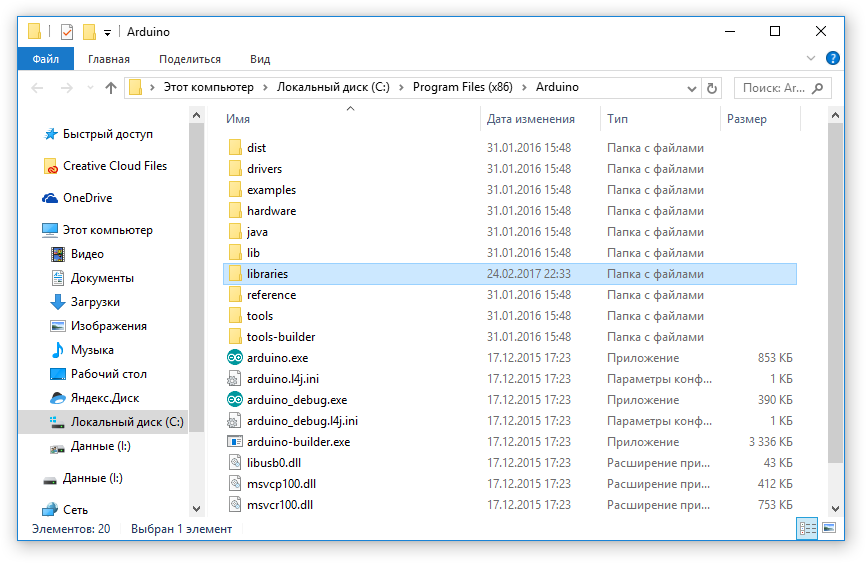
Task: Open Help via the blue question icon
Action: (x=833, y=58)
